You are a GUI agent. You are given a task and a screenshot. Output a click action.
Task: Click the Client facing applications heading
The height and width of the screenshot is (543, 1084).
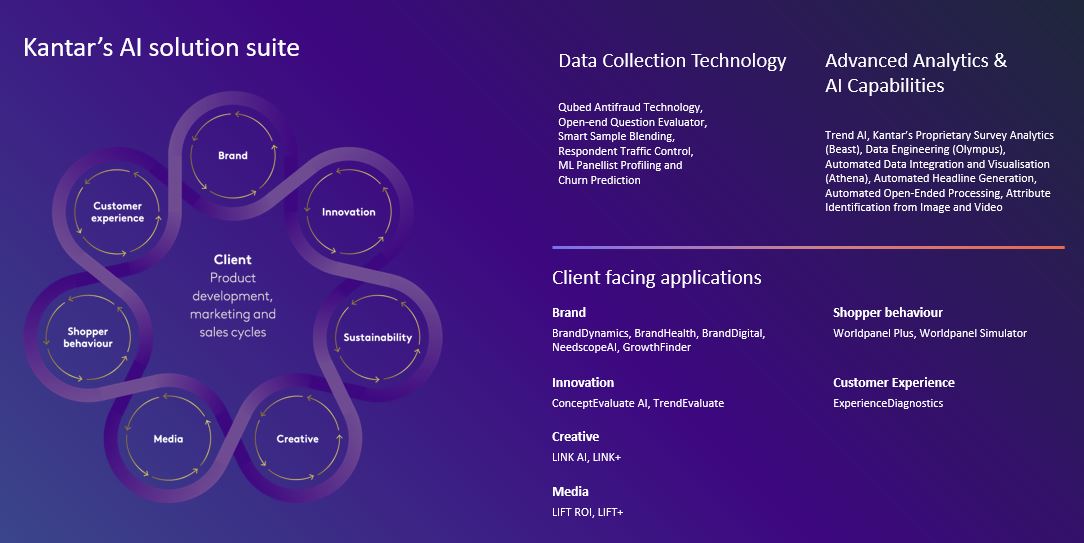tap(656, 277)
